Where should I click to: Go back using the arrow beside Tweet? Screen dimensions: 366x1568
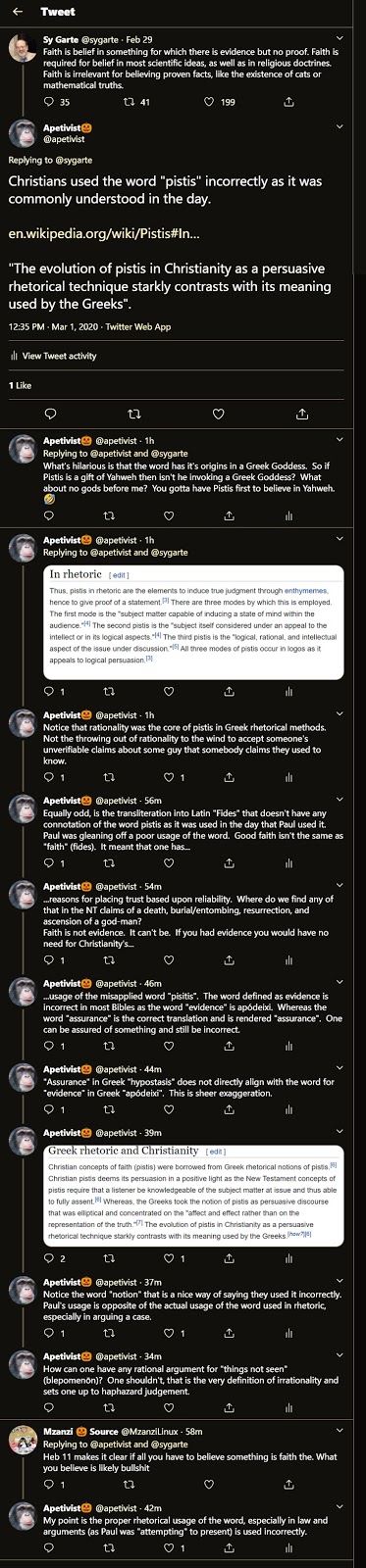pyautogui.click(x=18, y=12)
